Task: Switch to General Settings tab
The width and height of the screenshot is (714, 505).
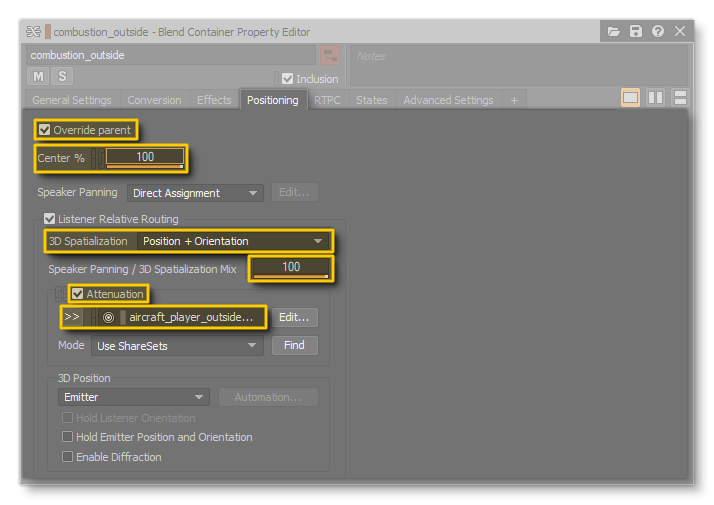Action: pos(72,100)
